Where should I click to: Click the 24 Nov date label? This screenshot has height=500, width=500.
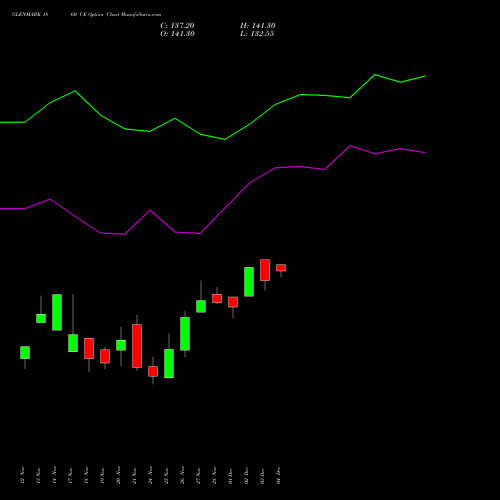[150, 475]
